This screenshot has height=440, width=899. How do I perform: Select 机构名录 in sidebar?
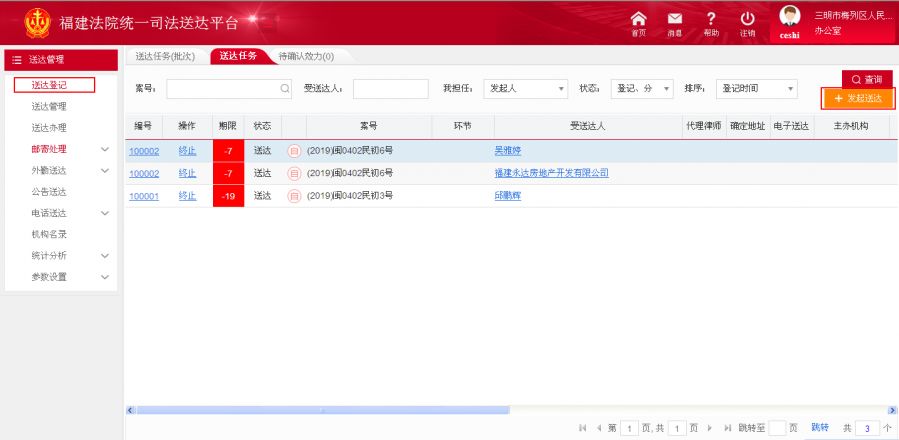(49, 234)
